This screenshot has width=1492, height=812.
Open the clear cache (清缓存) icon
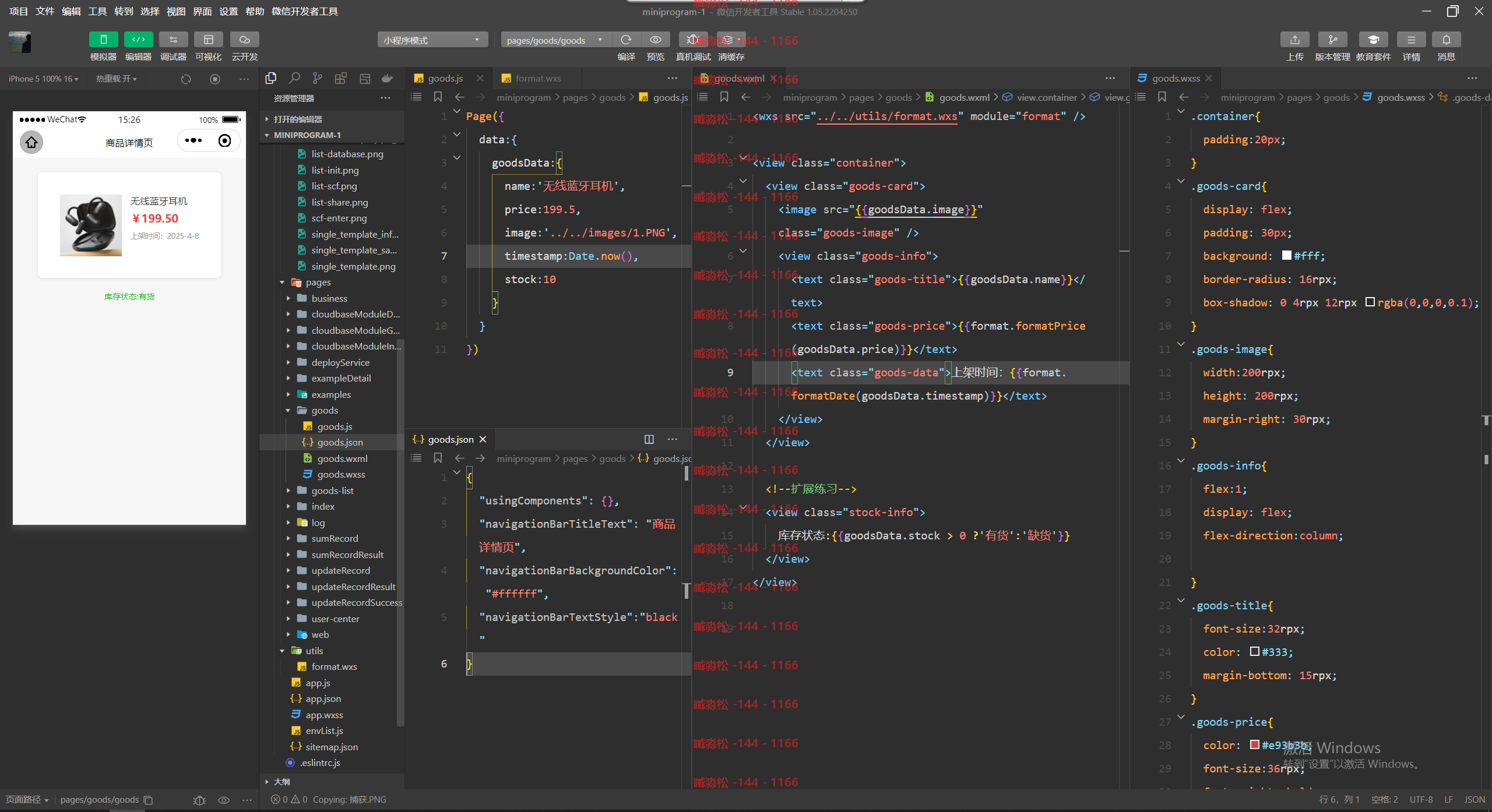tap(731, 40)
